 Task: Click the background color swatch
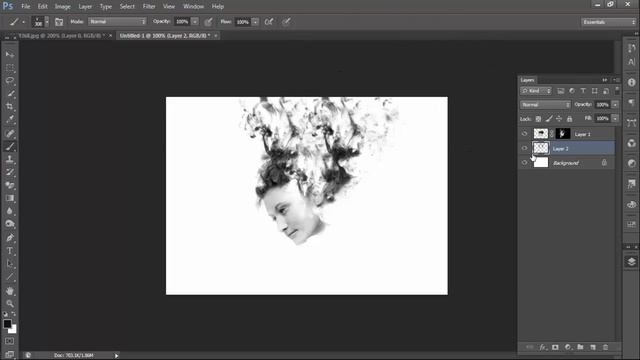pos(13,329)
